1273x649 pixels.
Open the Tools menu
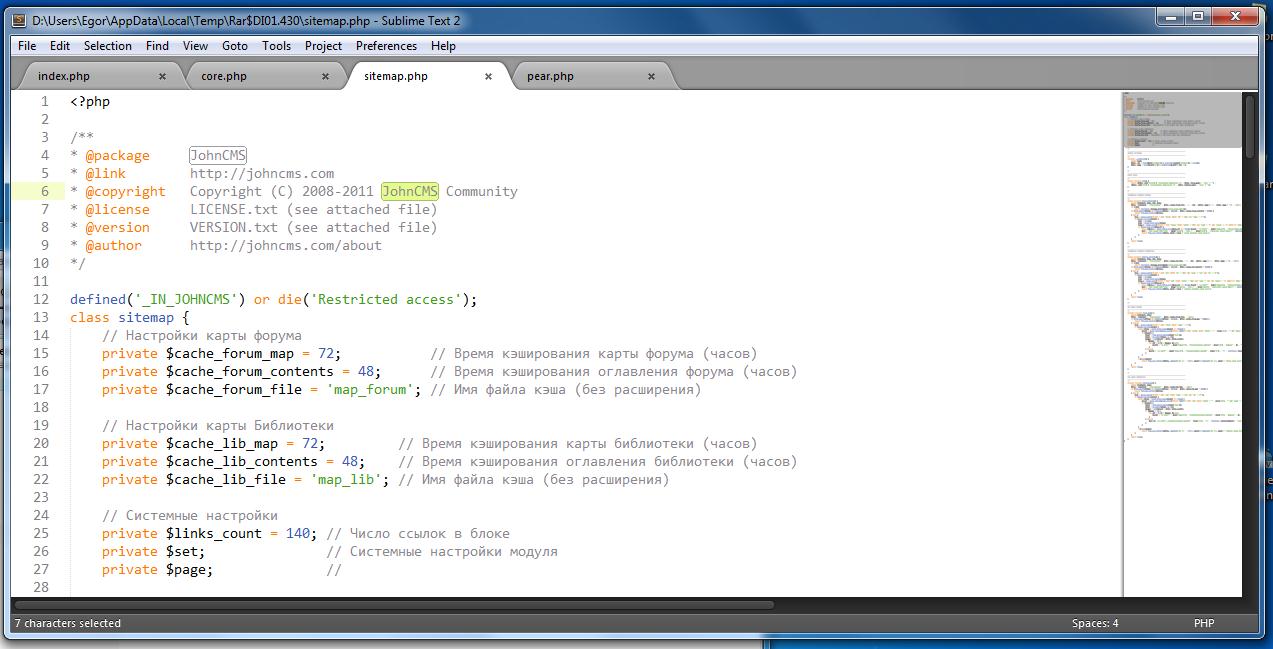(x=276, y=46)
